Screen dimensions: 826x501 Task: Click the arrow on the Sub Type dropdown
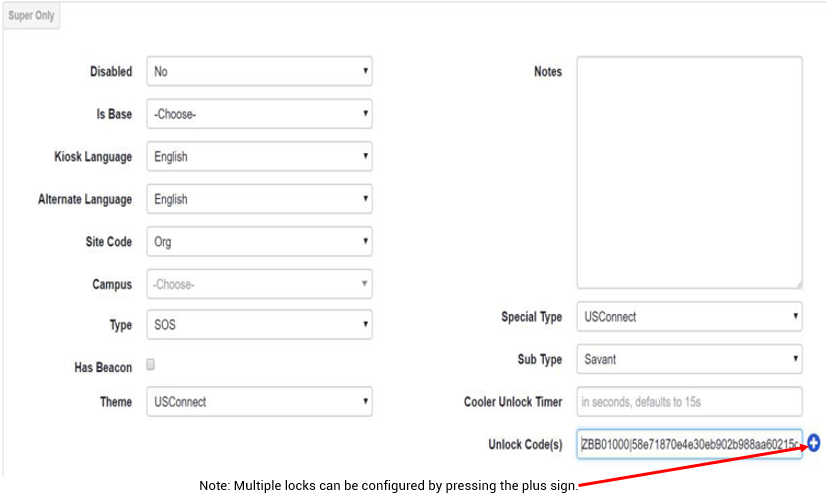795,358
